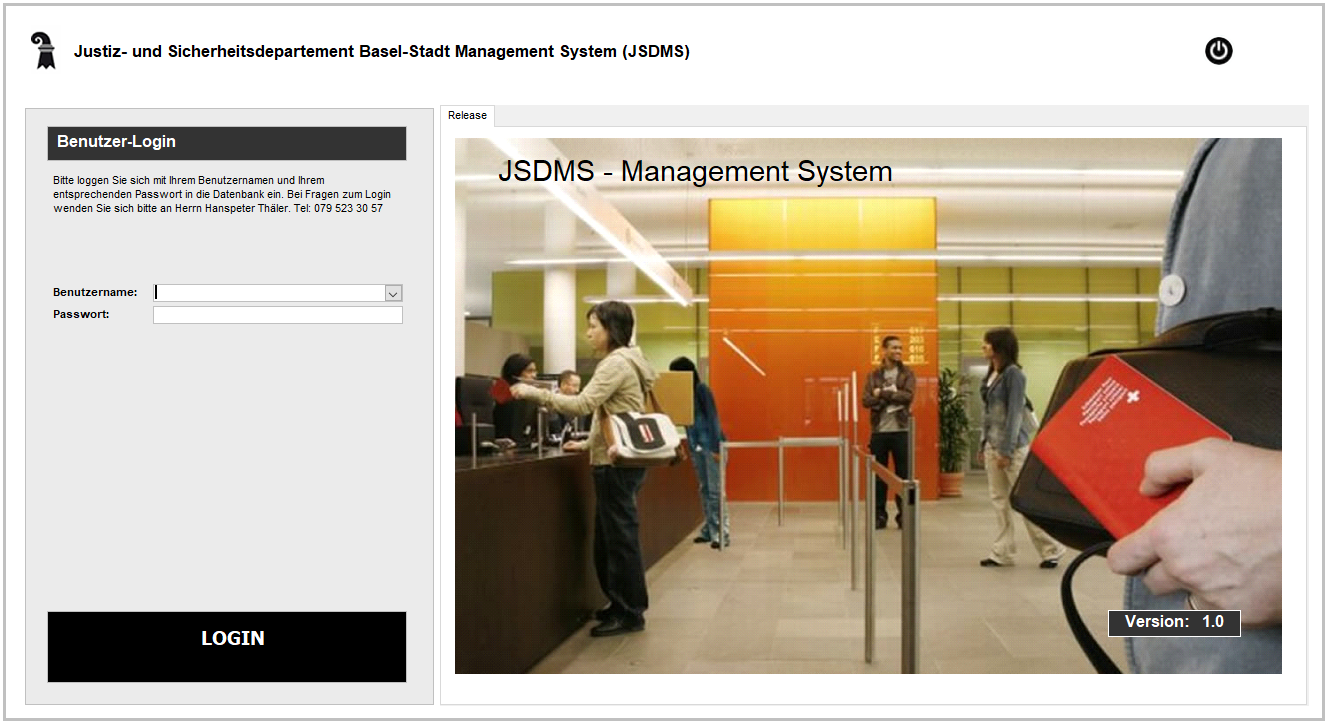Select the Benutzer-Login header bar
Image resolution: width=1330 pixels, height=727 pixels.
(226, 143)
